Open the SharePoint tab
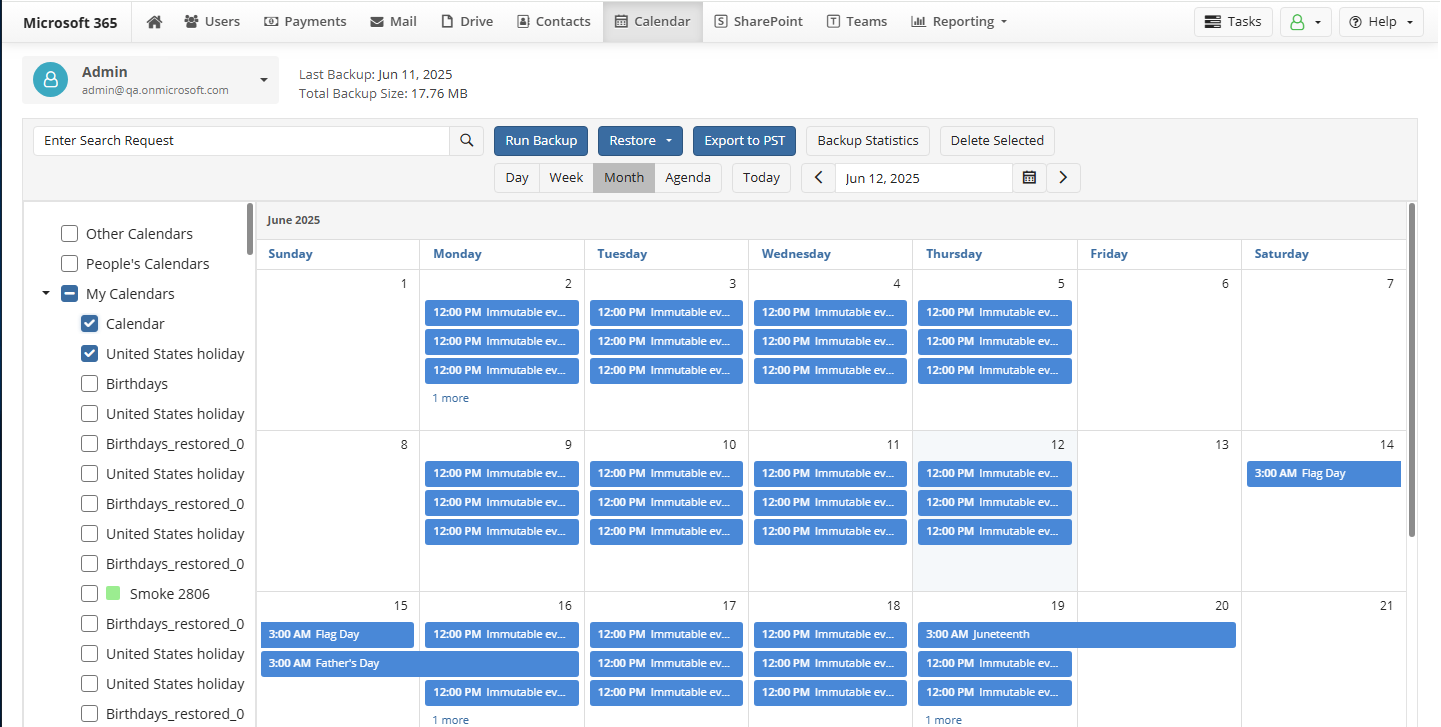1441x727 pixels. click(x=759, y=21)
